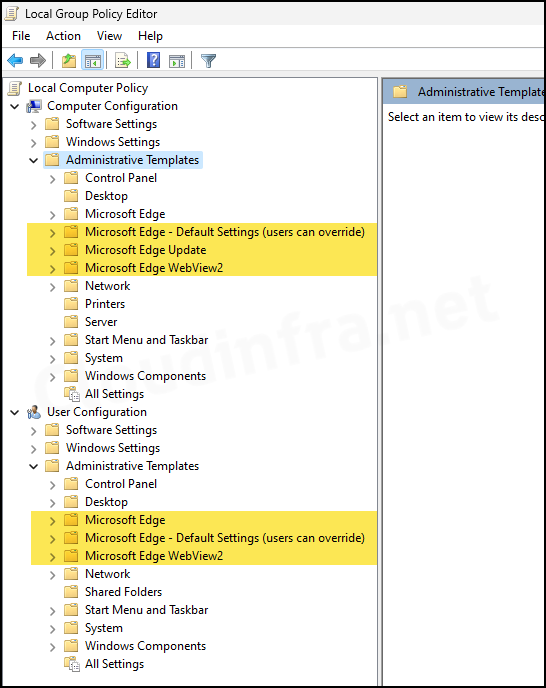Toggle Show/Hide Action Pane icon
The width and height of the screenshot is (546, 688).
point(177,60)
